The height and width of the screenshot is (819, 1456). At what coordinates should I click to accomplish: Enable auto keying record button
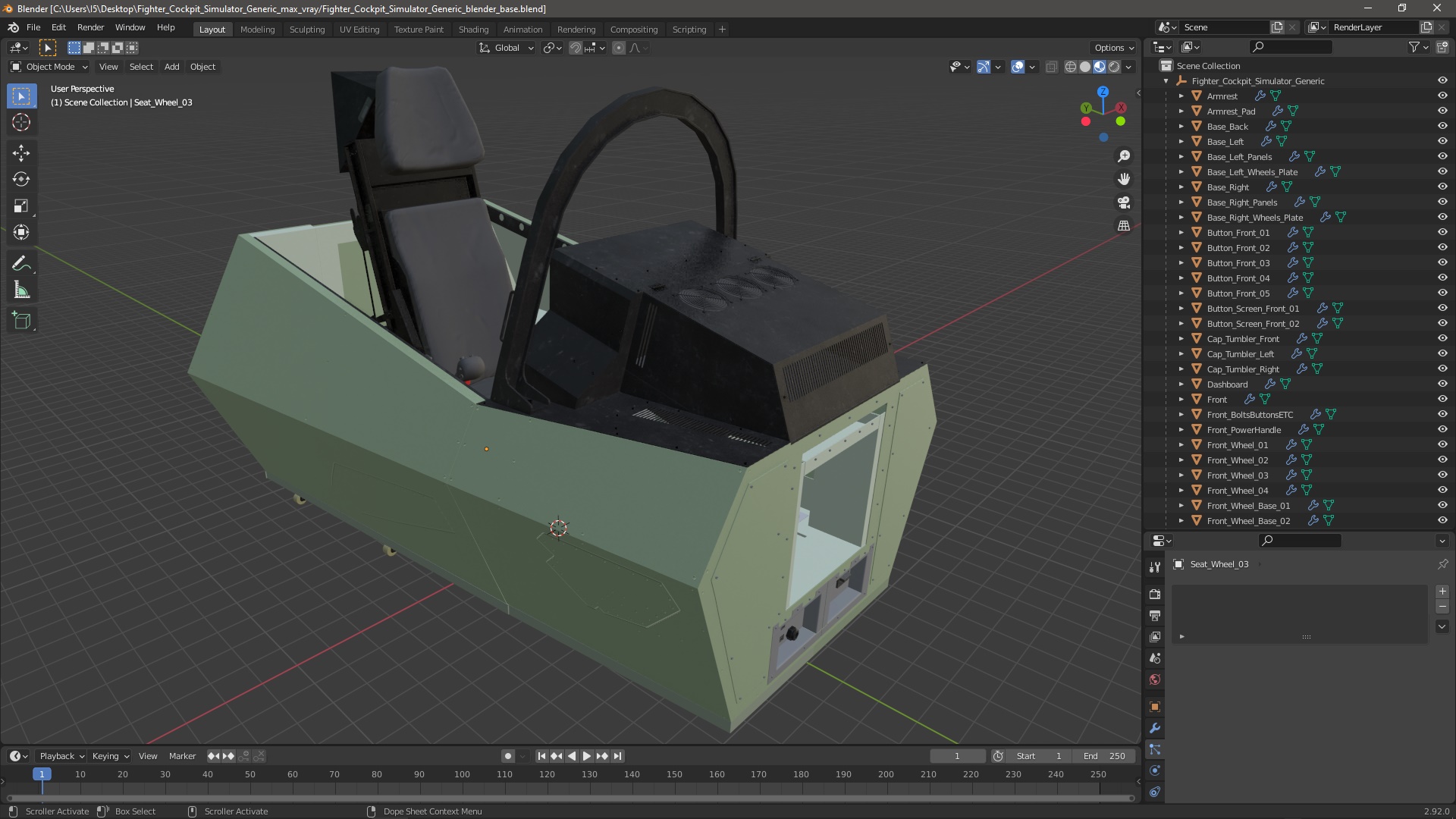click(508, 756)
